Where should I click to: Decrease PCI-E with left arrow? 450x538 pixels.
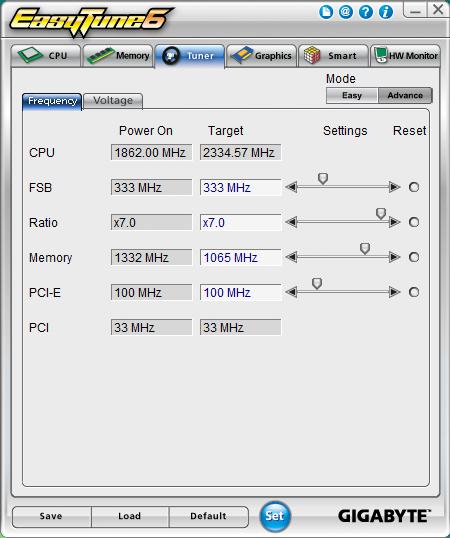pyautogui.click(x=291, y=292)
